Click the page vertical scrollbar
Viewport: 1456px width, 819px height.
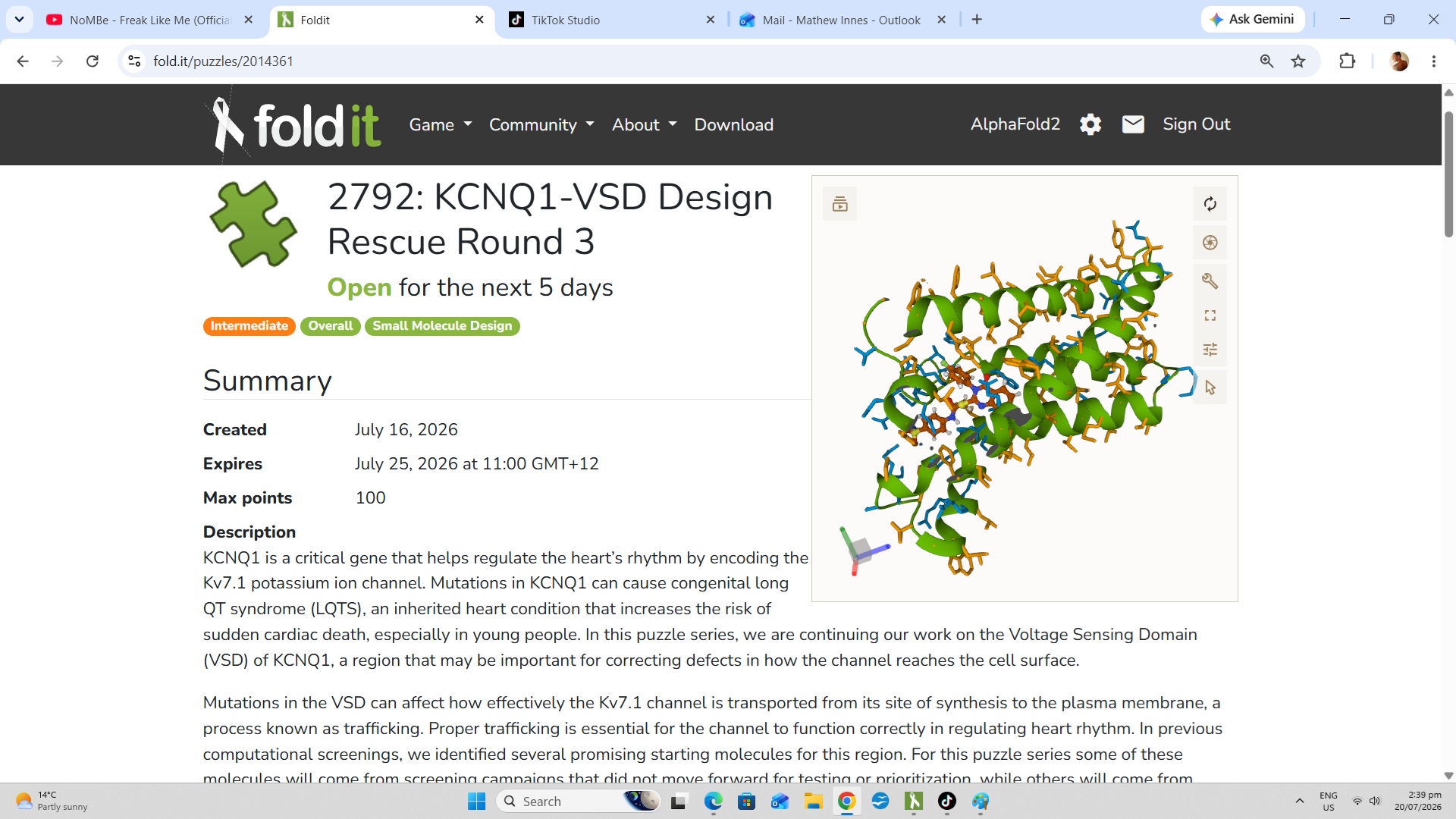1448,174
